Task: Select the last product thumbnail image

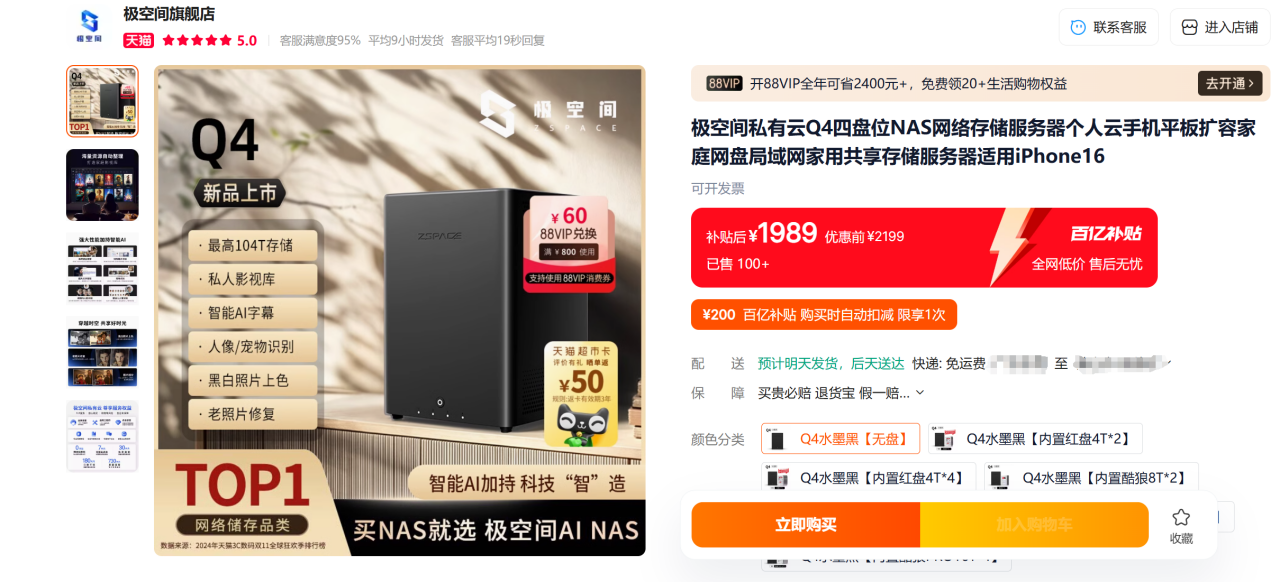Action: [x=102, y=436]
